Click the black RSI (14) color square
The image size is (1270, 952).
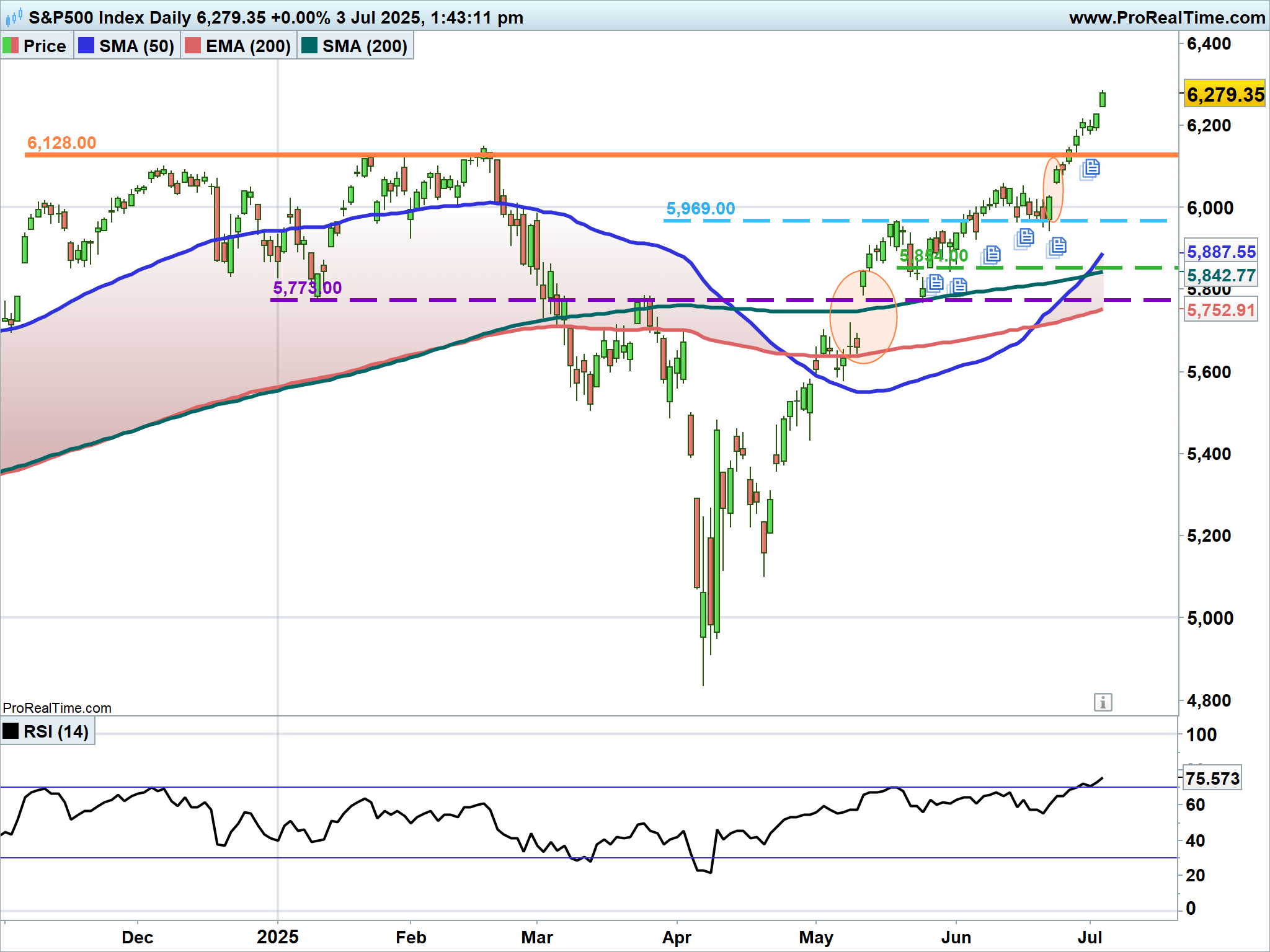(11, 731)
